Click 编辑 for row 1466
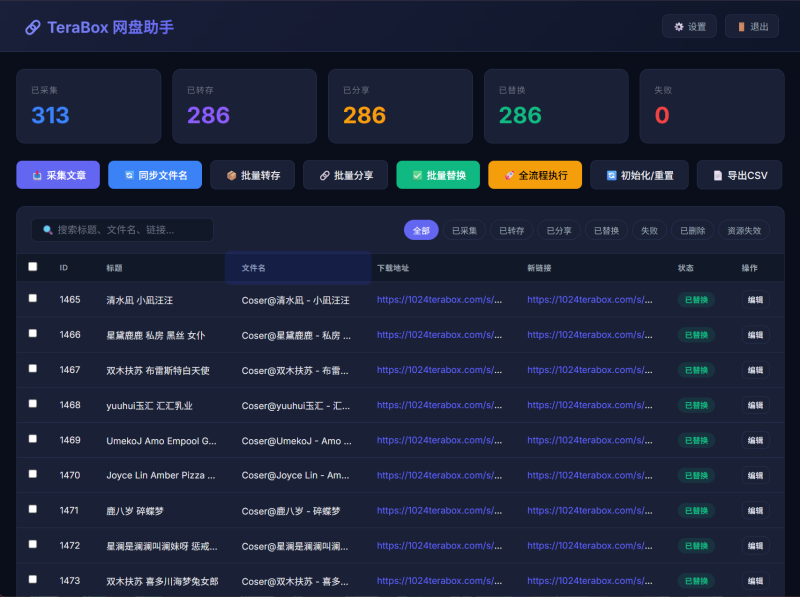This screenshot has height=597, width=800. point(756,335)
